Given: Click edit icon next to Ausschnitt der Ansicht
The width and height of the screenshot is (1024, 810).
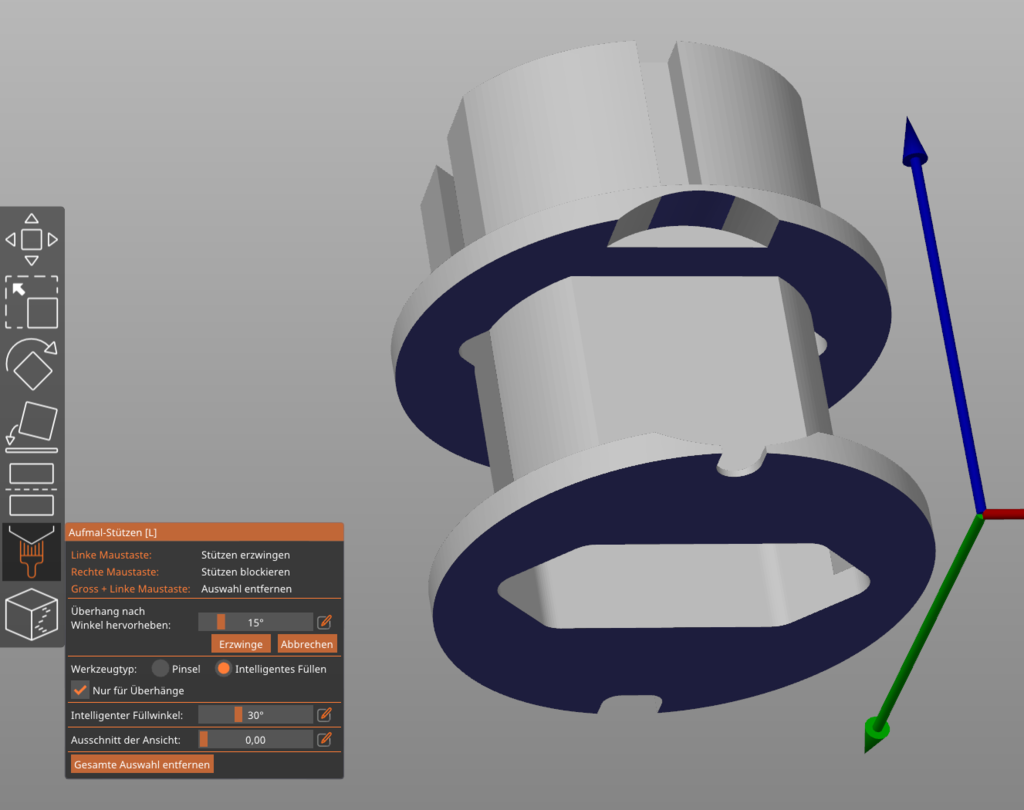Looking at the screenshot, I should coord(324,740).
